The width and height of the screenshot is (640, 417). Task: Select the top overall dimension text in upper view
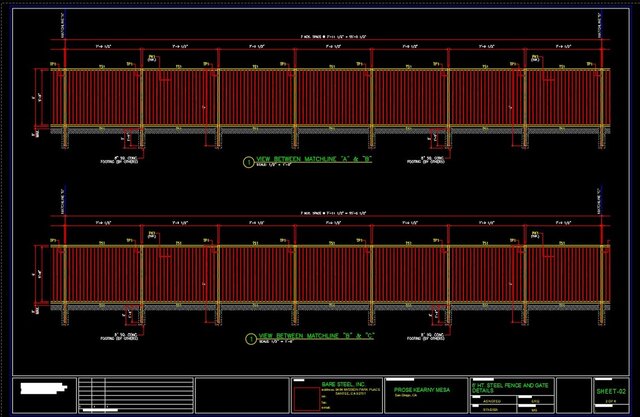pos(321,36)
